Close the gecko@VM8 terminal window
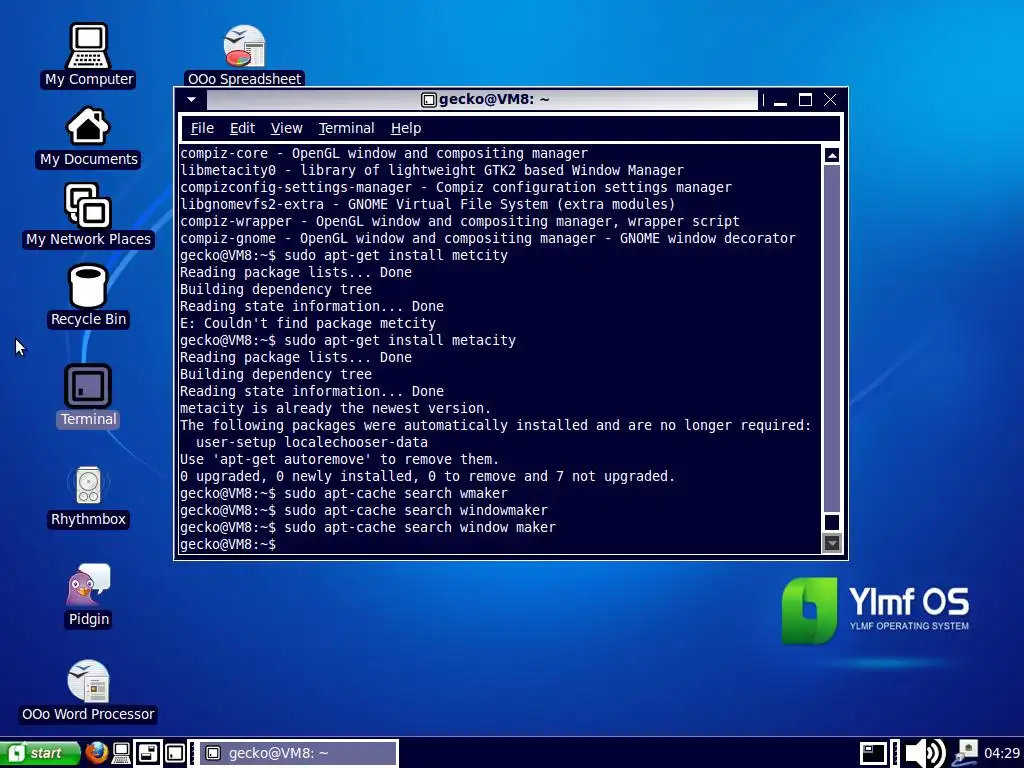Image resolution: width=1024 pixels, height=768 pixels. (x=830, y=100)
